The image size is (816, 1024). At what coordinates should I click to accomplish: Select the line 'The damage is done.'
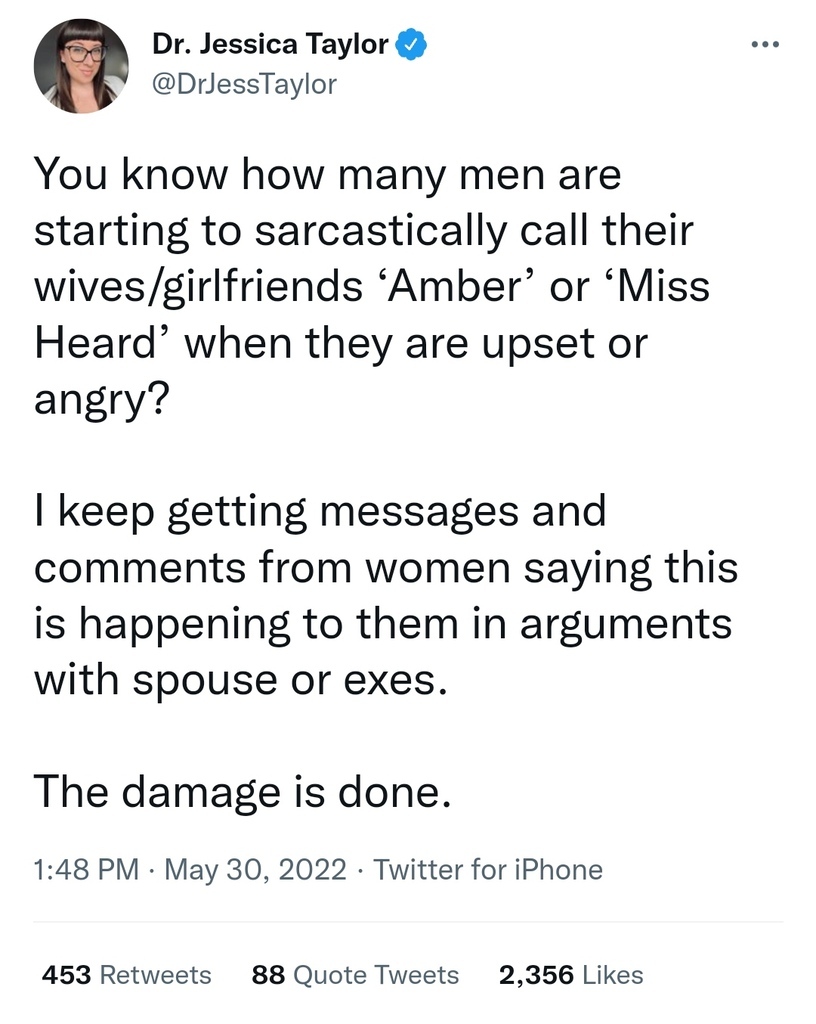(242, 792)
